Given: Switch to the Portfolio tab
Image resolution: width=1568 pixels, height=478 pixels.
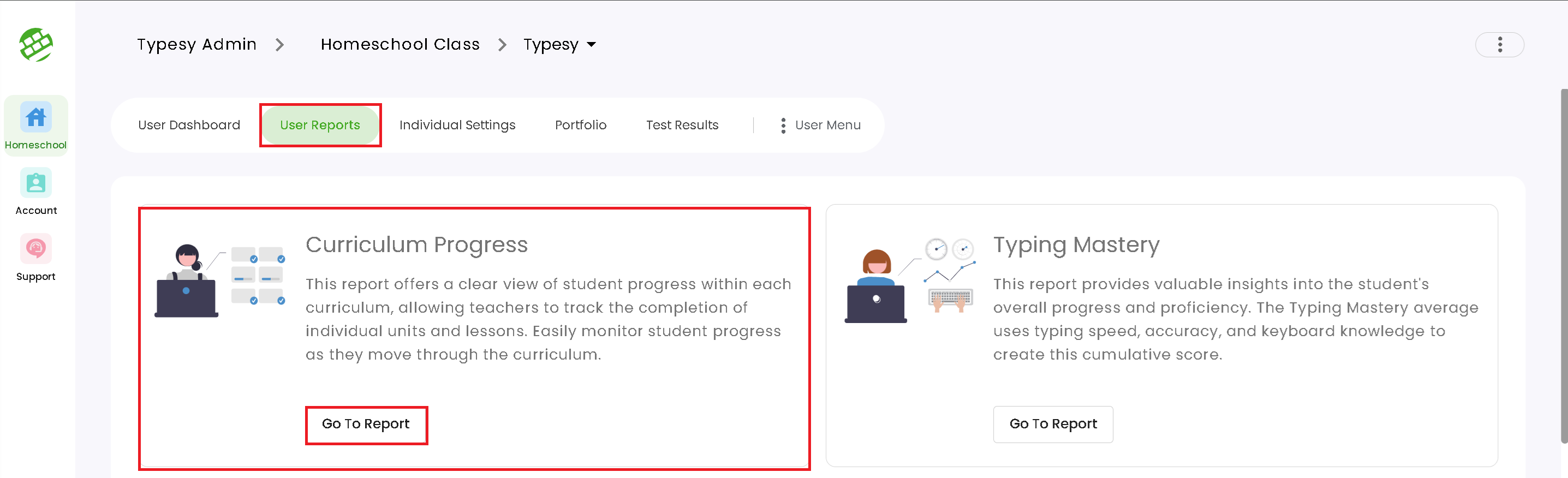Looking at the screenshot, I should click(580, 126).
